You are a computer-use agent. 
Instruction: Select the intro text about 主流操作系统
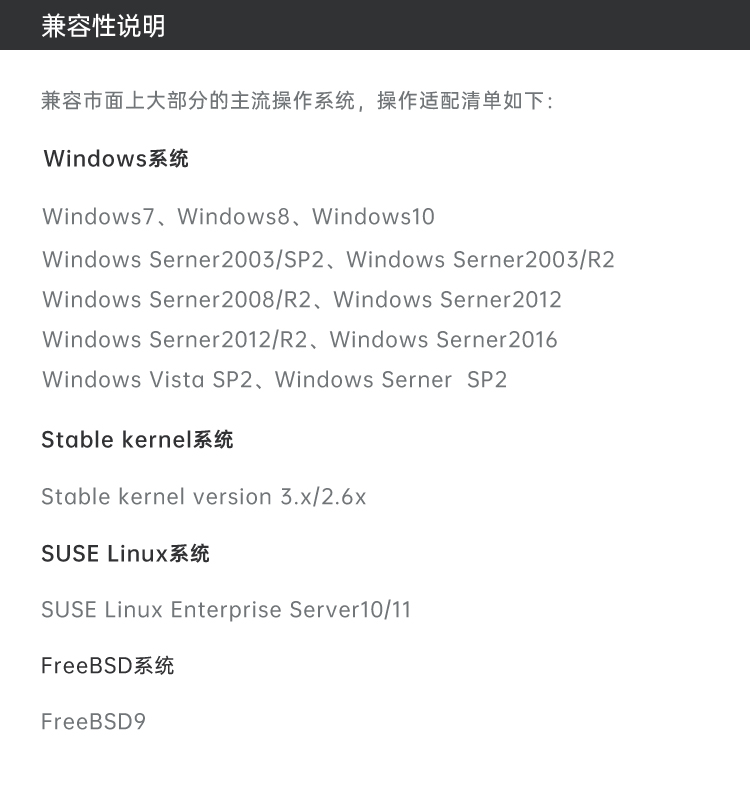coord(297,100)
